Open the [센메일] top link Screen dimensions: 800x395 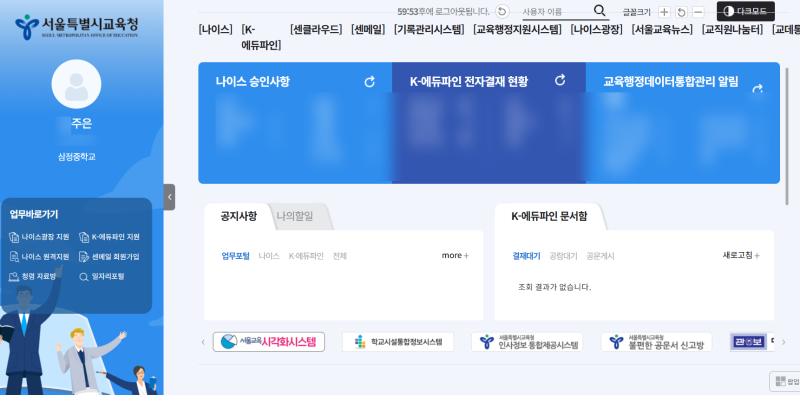[368, 30]
